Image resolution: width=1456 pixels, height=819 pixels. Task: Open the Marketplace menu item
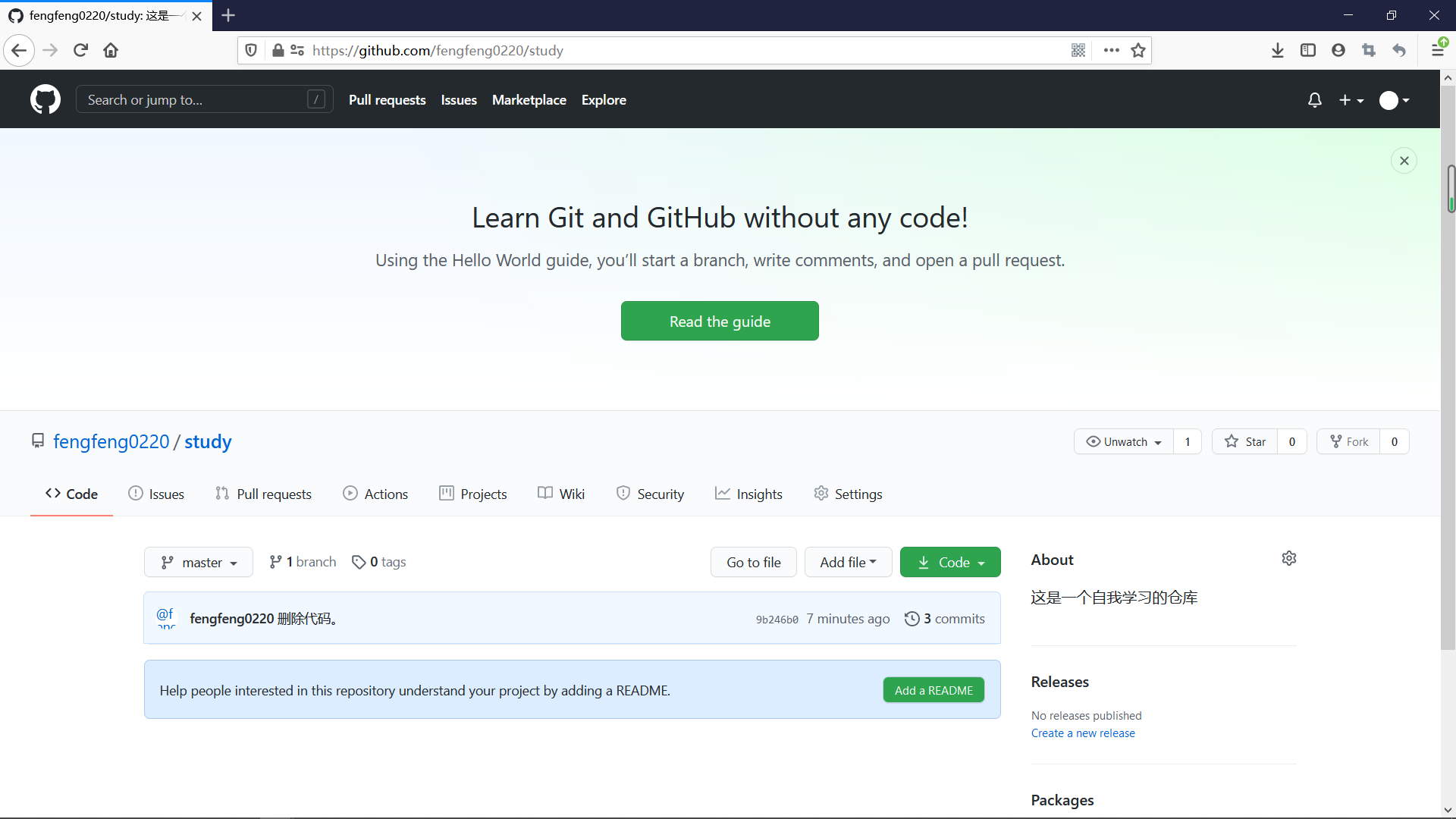pos(529,100)
